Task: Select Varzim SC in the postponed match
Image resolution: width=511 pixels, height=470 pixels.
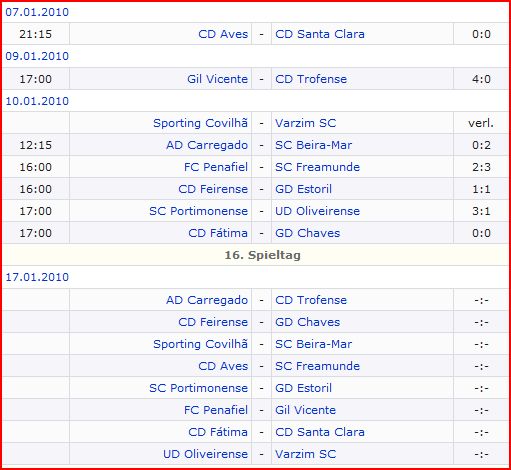Action: coord(305,123)
